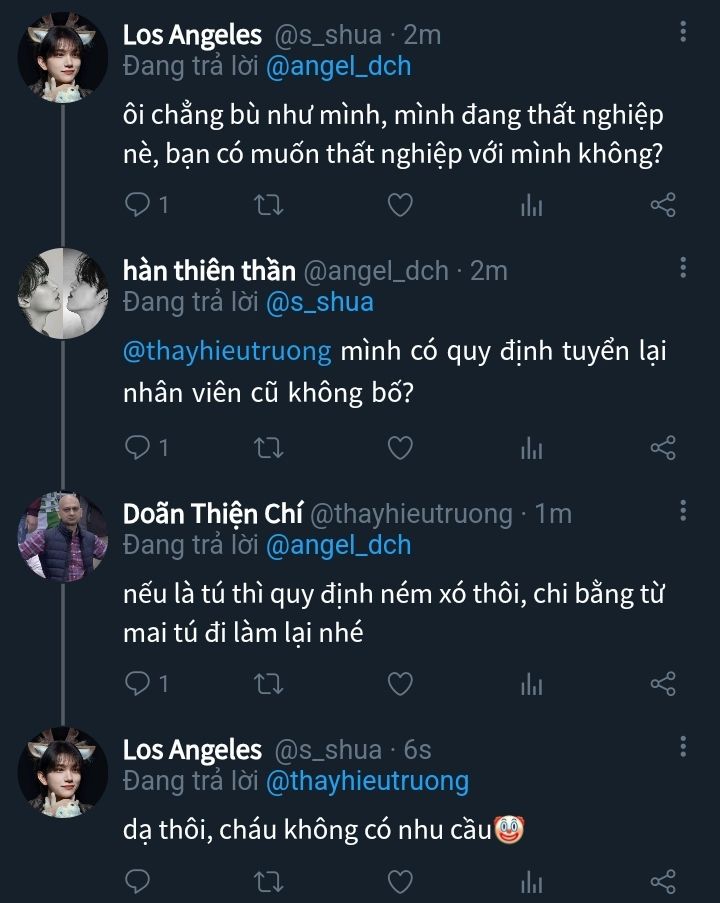Viewport: 720px width, 903px height.
Task: Open more options on first Los Angeles tweet
Action: (x=683, y=33)
